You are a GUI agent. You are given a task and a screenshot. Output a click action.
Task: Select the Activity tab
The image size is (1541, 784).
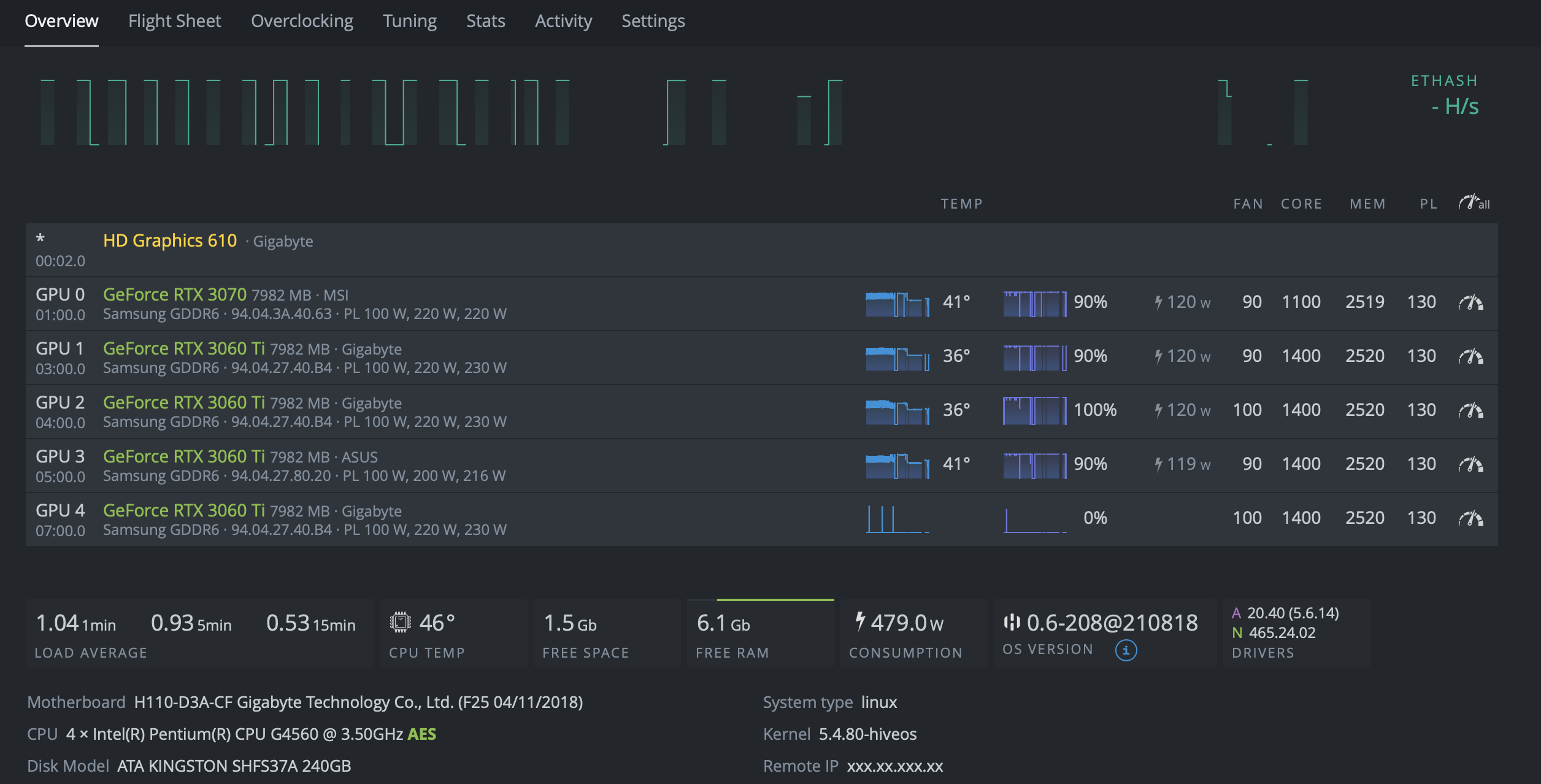tap(563, 21)
